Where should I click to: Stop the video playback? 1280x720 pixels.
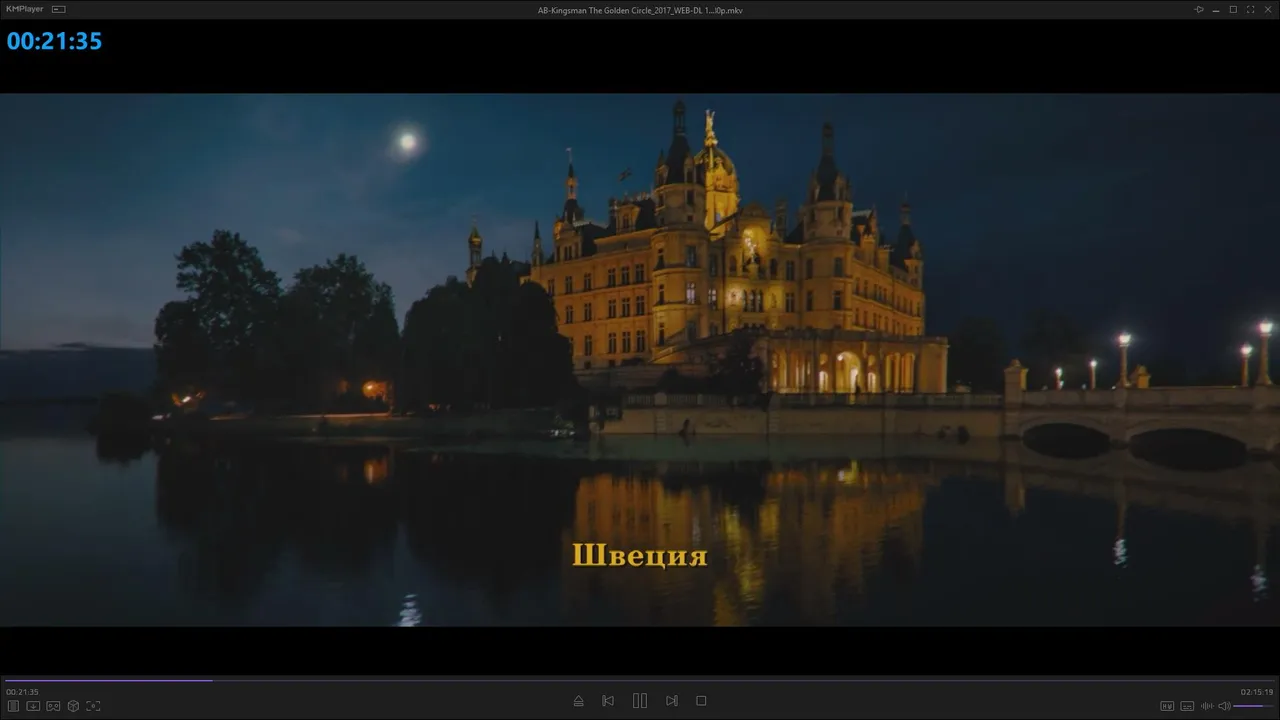pos(701,701)
